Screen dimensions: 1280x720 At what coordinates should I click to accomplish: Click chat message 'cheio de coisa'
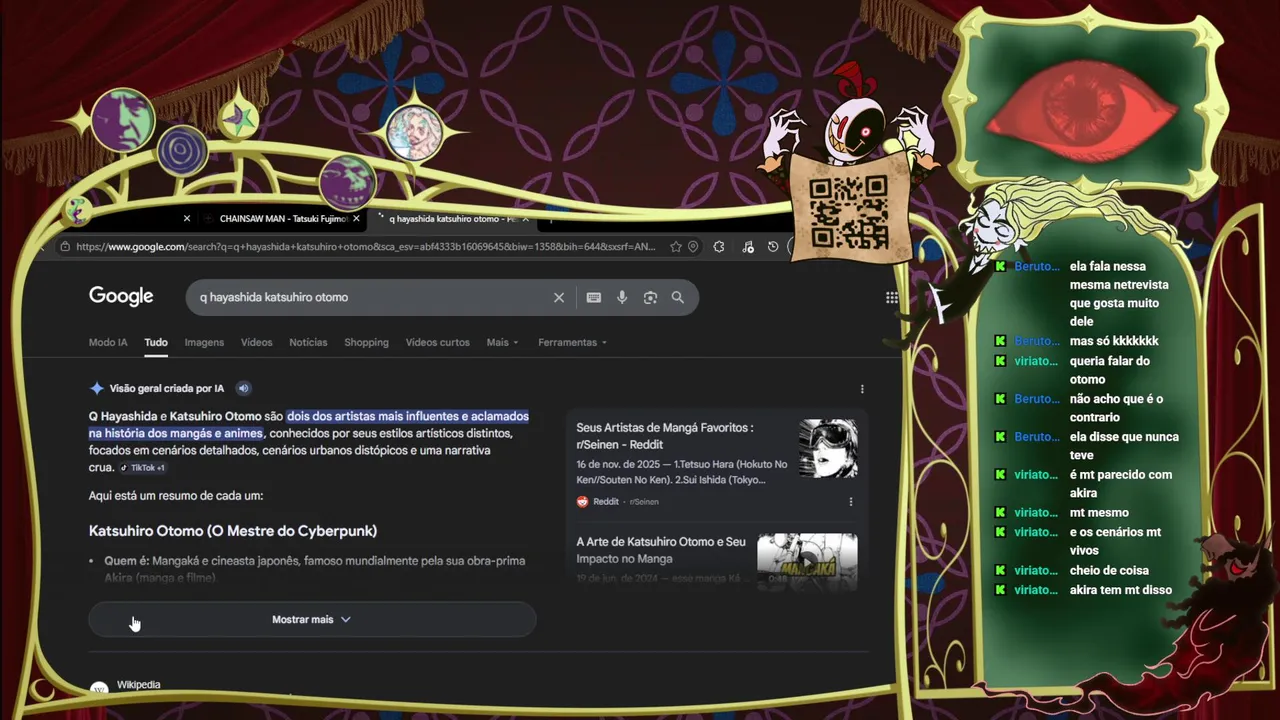[x=1109, y=570]
